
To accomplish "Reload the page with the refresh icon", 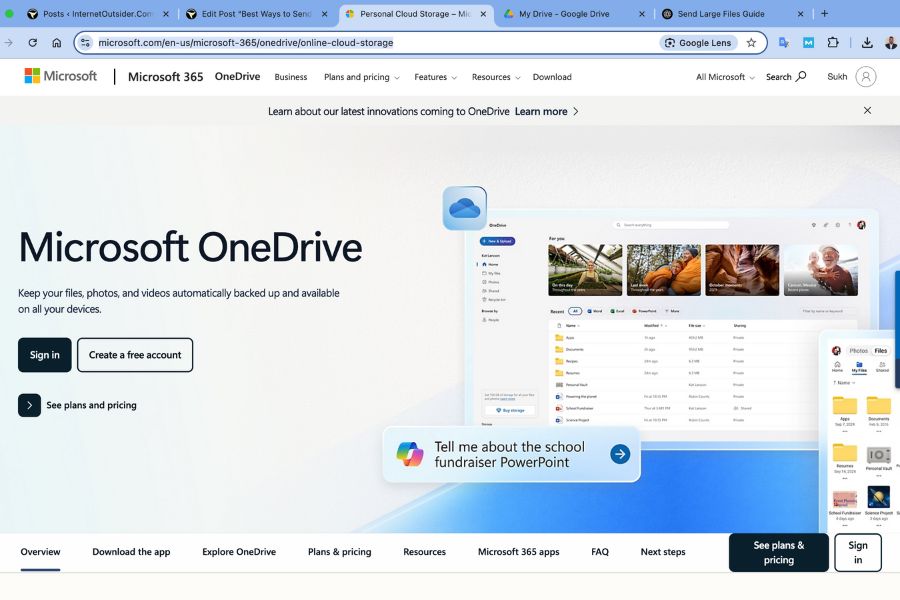I will tap(33, 42).
